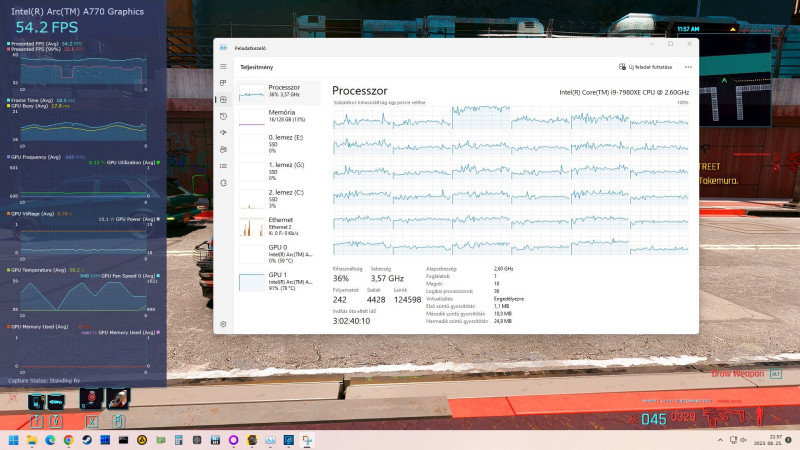Click the GPU 1 thumbnail graph
Screen dimensions: 800x450
[x=252, y=282]
